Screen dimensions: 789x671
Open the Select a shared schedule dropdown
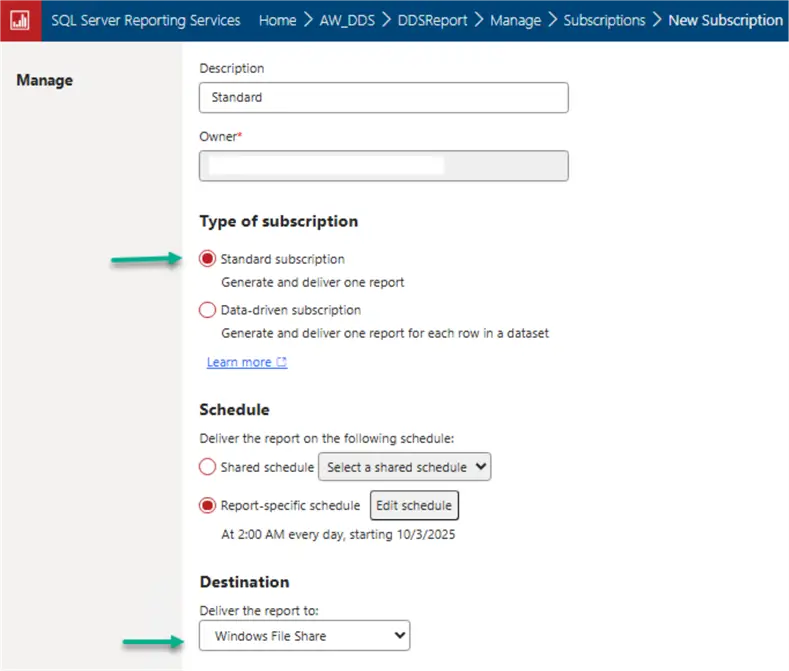(404, 467)
